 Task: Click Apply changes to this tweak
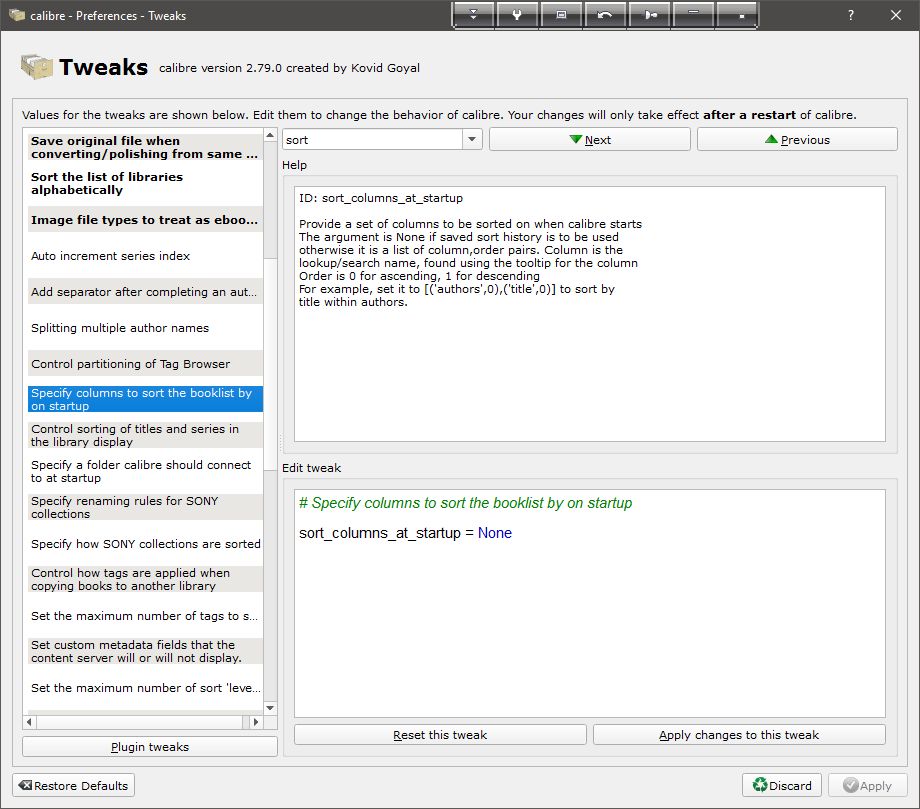pos(739,734)
